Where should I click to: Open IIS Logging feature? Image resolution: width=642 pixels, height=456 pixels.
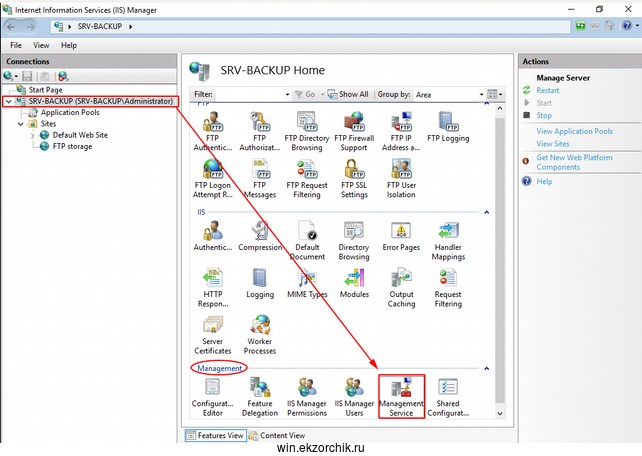click(x=260, y=283)
